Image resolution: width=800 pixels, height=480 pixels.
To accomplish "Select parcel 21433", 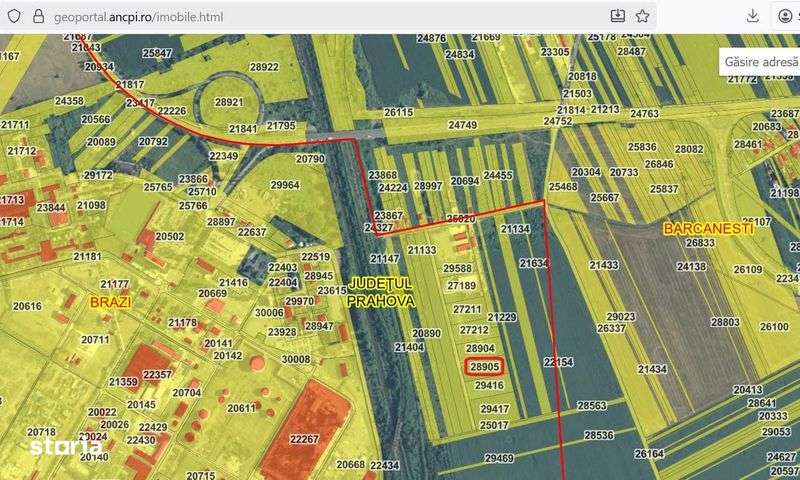I will click(x=604, y=265).
